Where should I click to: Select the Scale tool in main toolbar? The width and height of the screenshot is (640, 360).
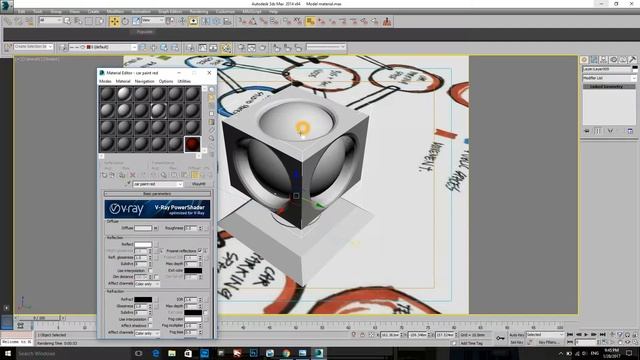coord(136,21)
